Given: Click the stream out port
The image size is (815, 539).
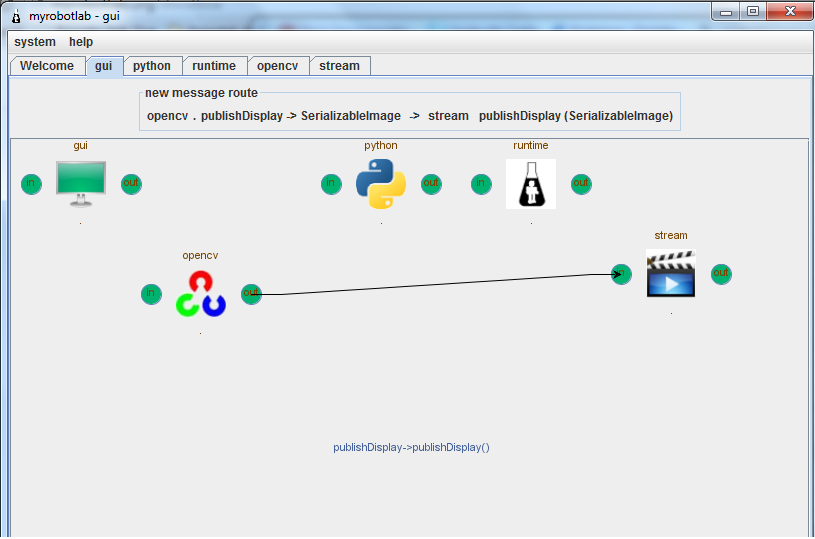Looking at the screenshot, I should point(721,274).
